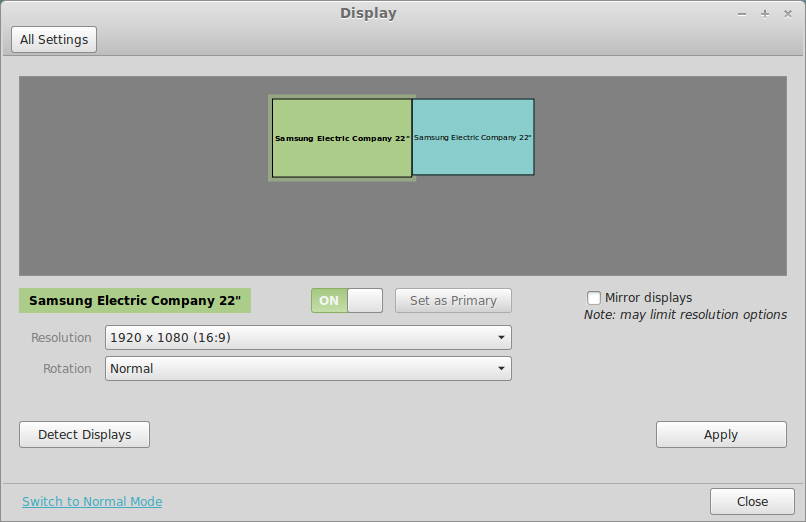Click Detect Displays
The width and height of the screenshot is (806, 522).
point(84,435)
